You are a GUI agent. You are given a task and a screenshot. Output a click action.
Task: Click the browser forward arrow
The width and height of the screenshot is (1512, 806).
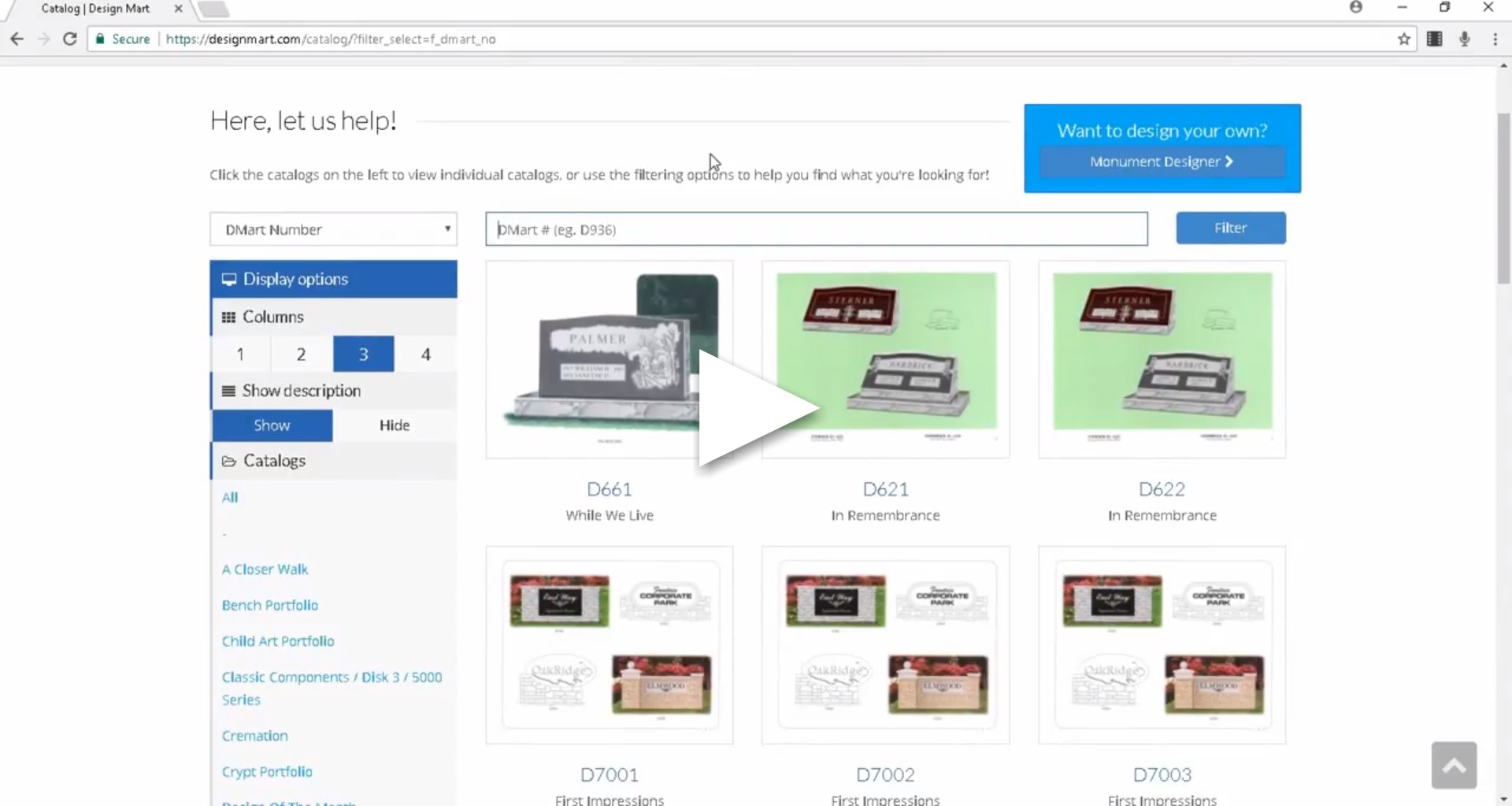pos(44,39)
